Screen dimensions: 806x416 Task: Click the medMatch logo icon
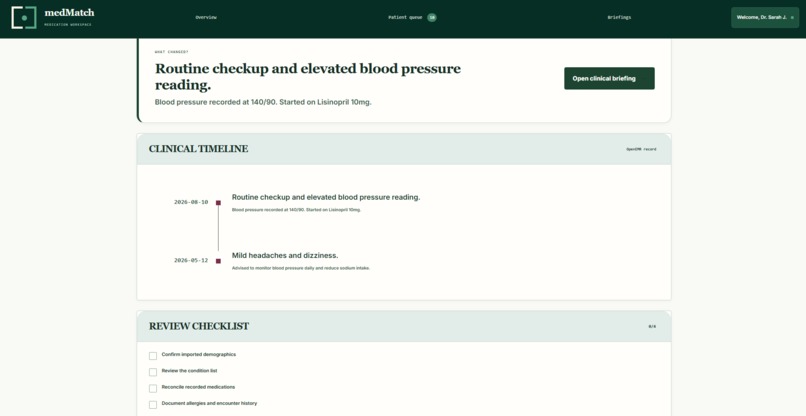(x=24, y=17)
